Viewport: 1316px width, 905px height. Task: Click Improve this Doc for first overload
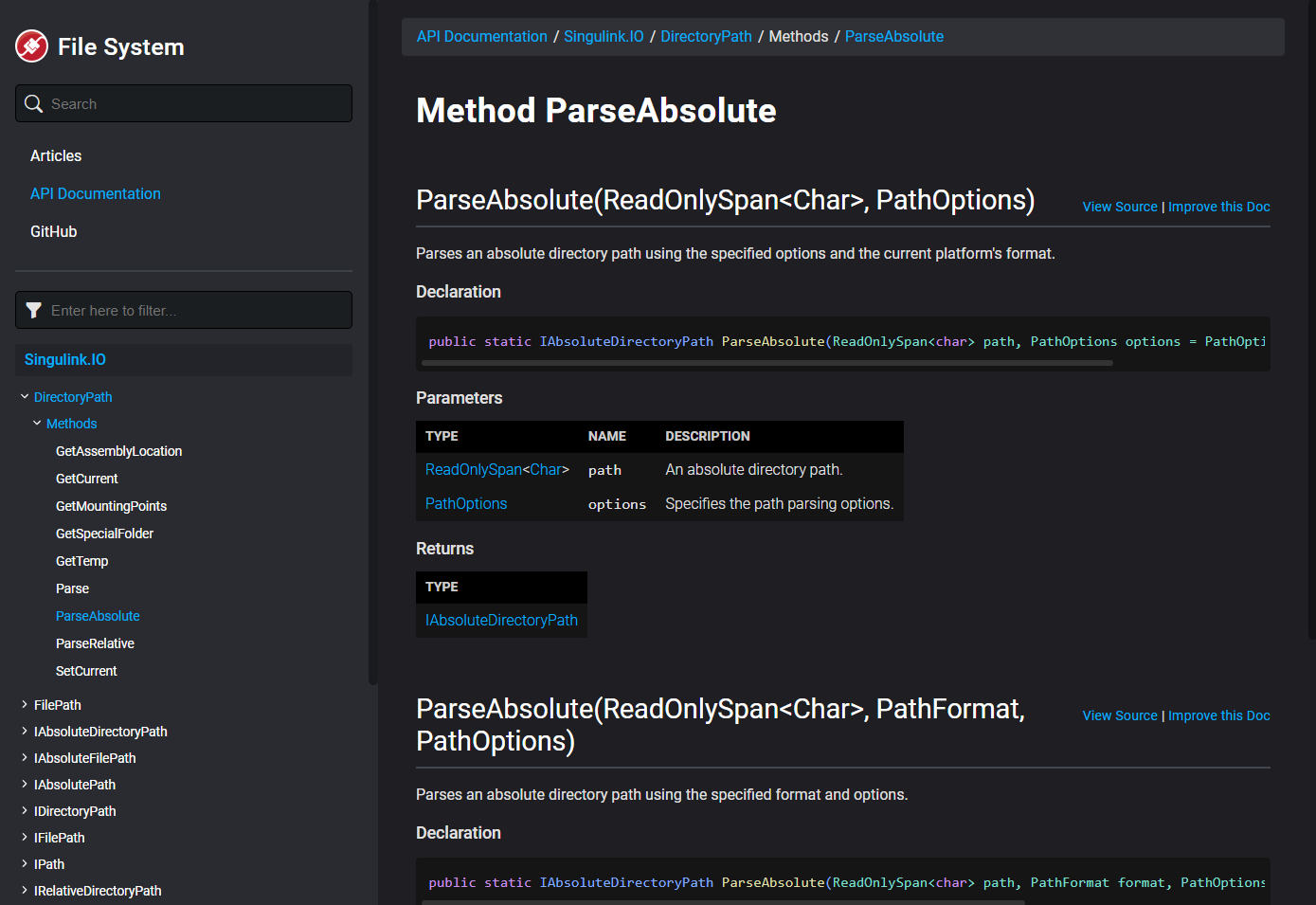click(1219, 207)
